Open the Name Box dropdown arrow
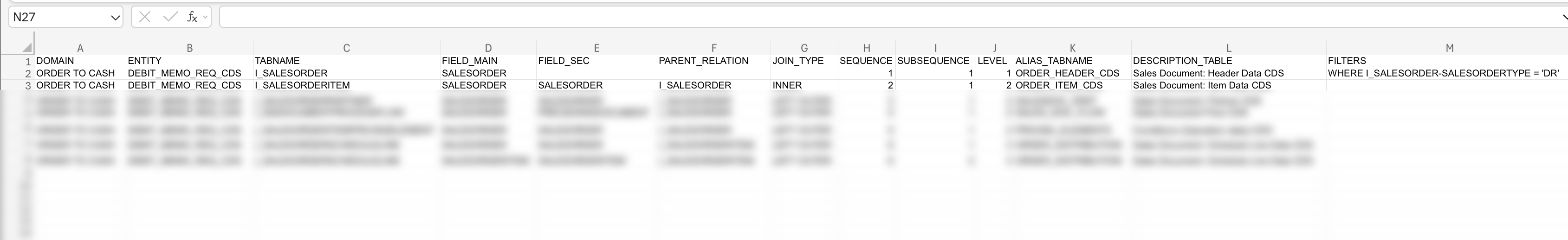 115,18
